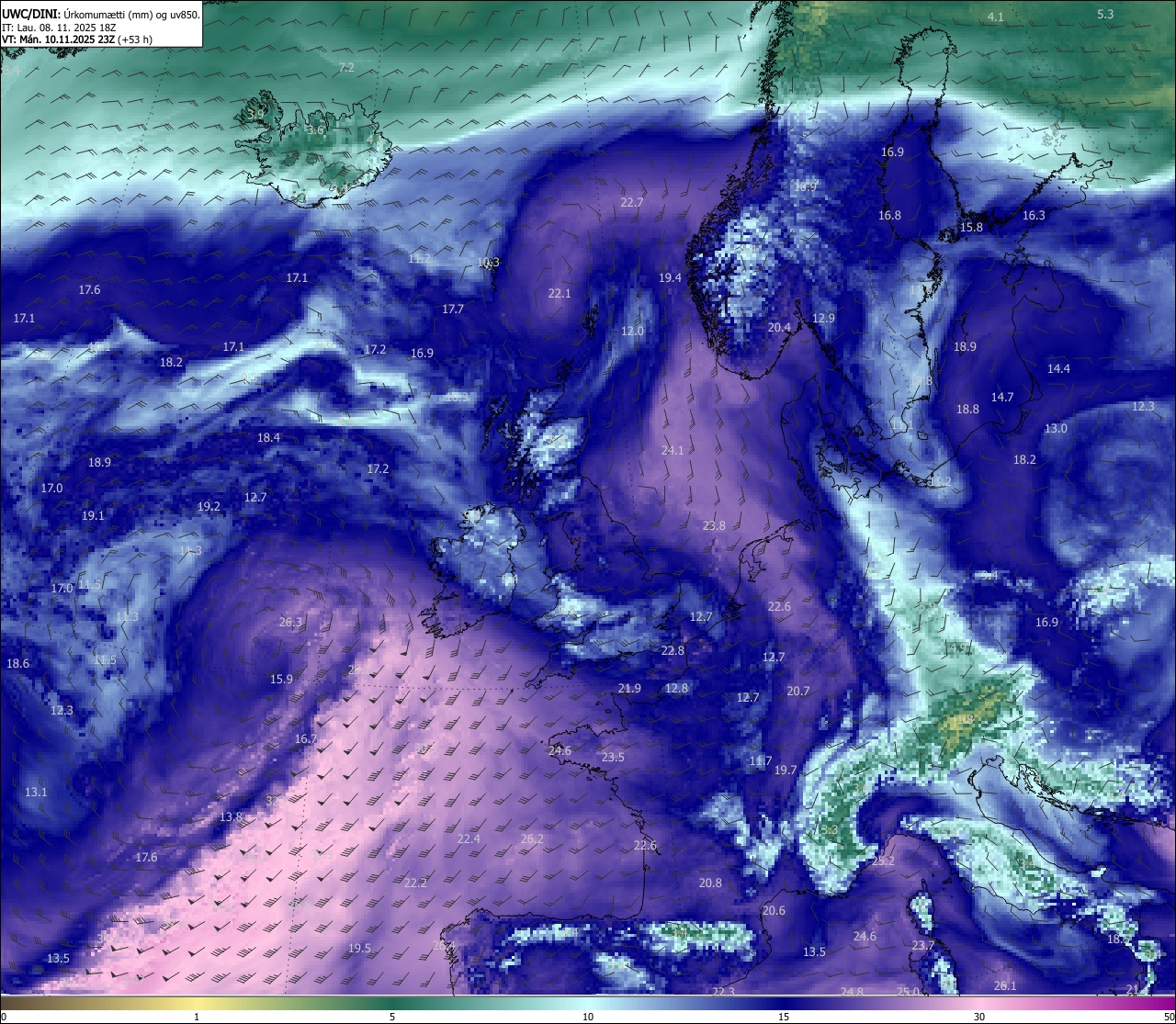Click the 15.8 value label
This screenshot has width=1176, height=1024.
point(971,227)
